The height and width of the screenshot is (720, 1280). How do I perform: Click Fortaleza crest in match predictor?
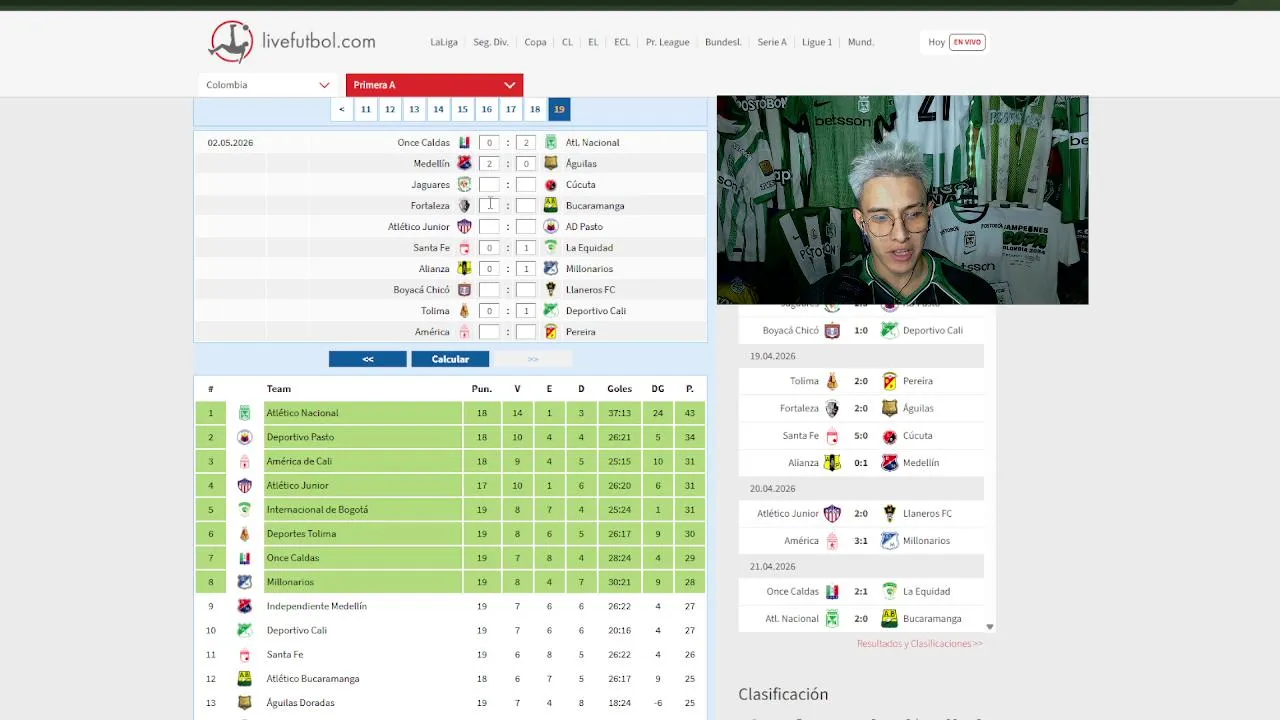pyautogui.click(x=464, y=206)
